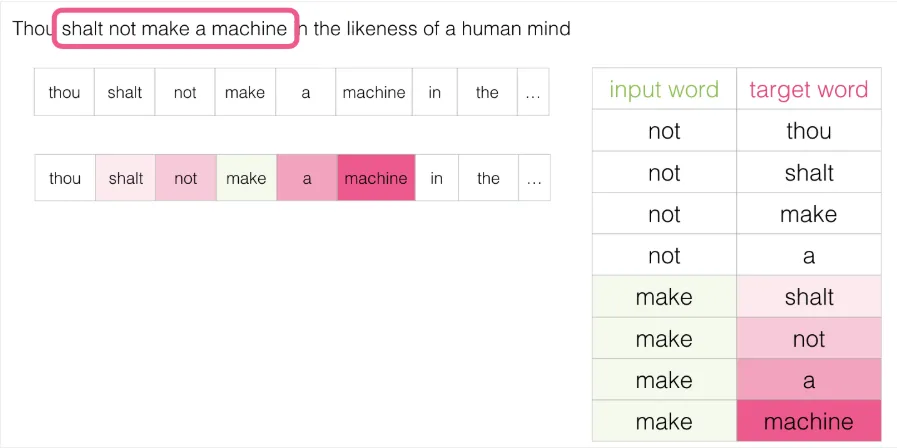Click the green "make" cell in the word row

(246, 179)
